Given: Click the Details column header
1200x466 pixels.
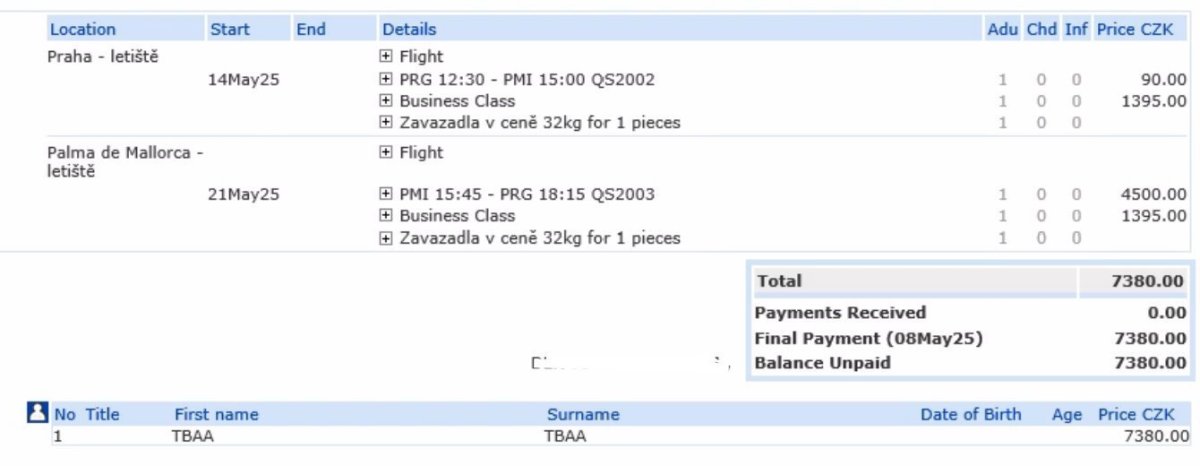Looking at the screenshot, I should click(409, 30).
